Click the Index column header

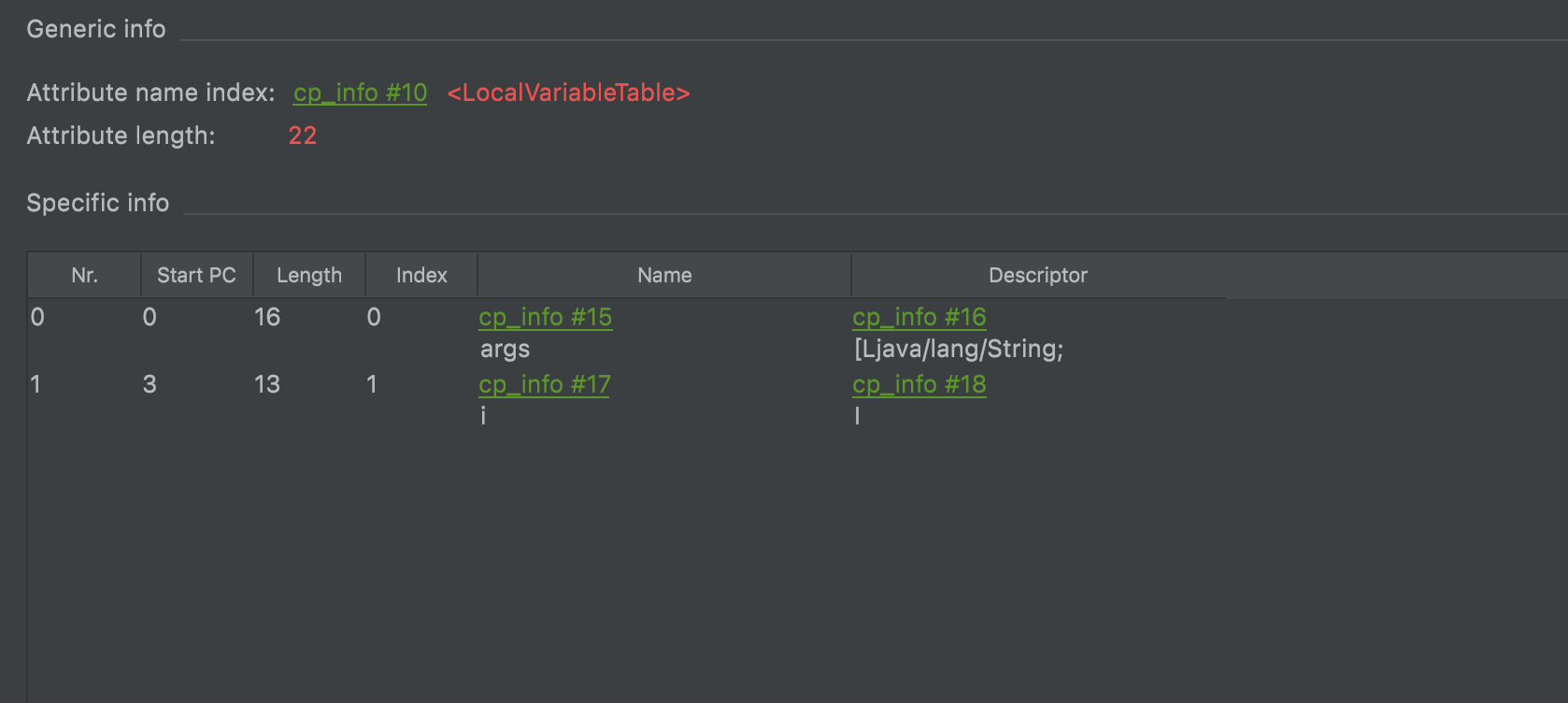click(x=421, y=275)
